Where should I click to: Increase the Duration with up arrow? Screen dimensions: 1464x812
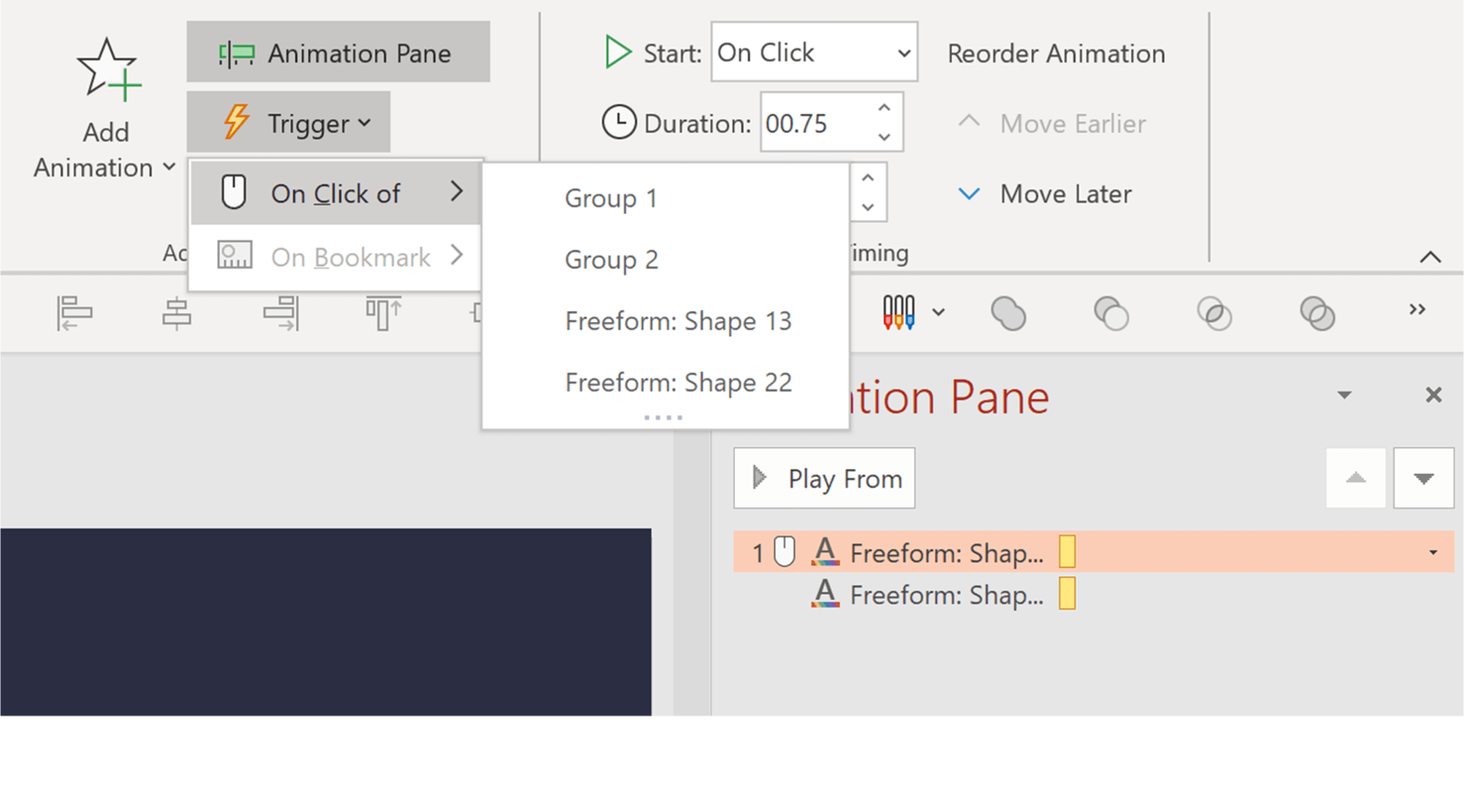coord(884,108)
